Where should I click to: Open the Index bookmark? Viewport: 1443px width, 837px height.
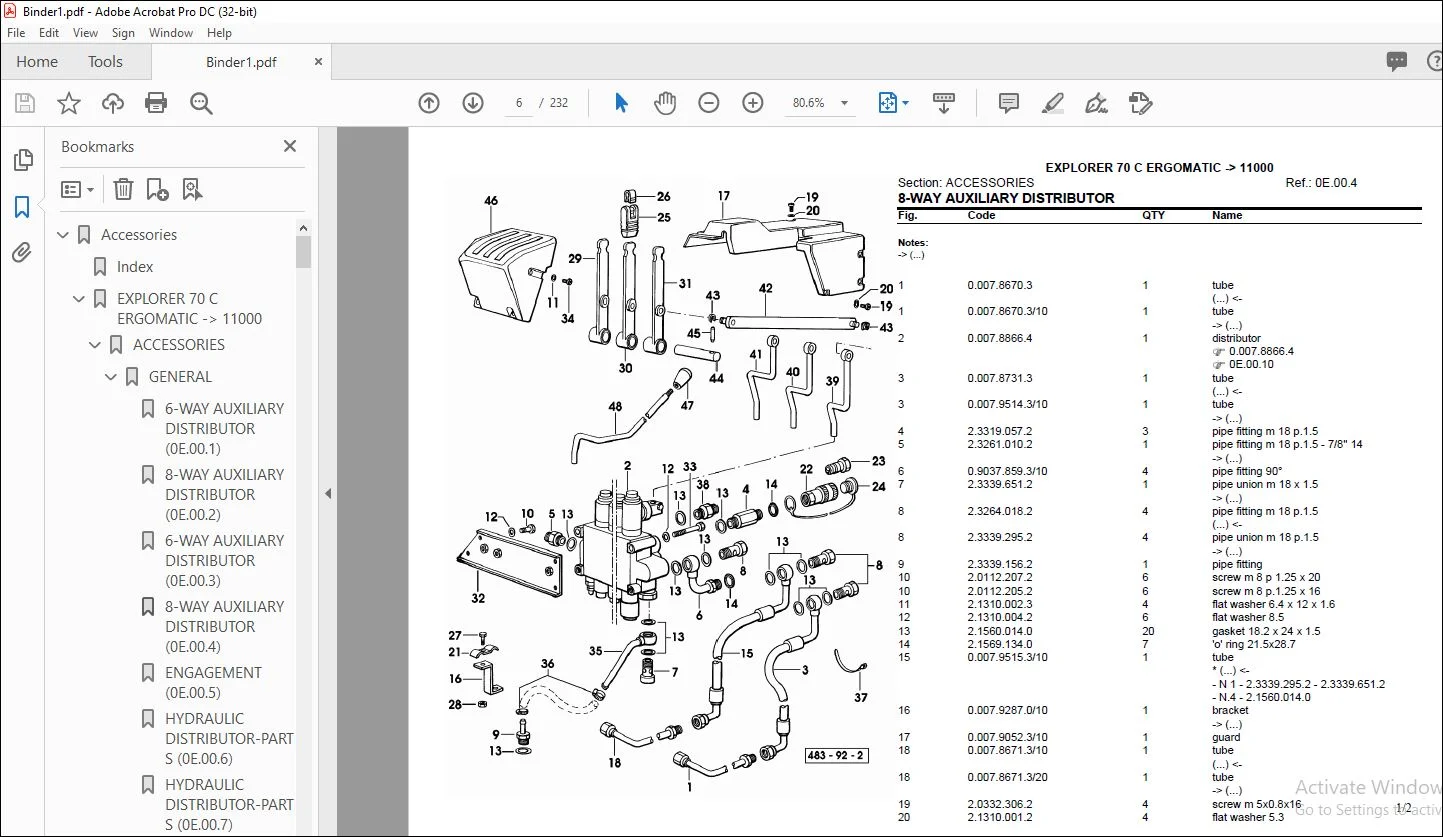point(135,267)
